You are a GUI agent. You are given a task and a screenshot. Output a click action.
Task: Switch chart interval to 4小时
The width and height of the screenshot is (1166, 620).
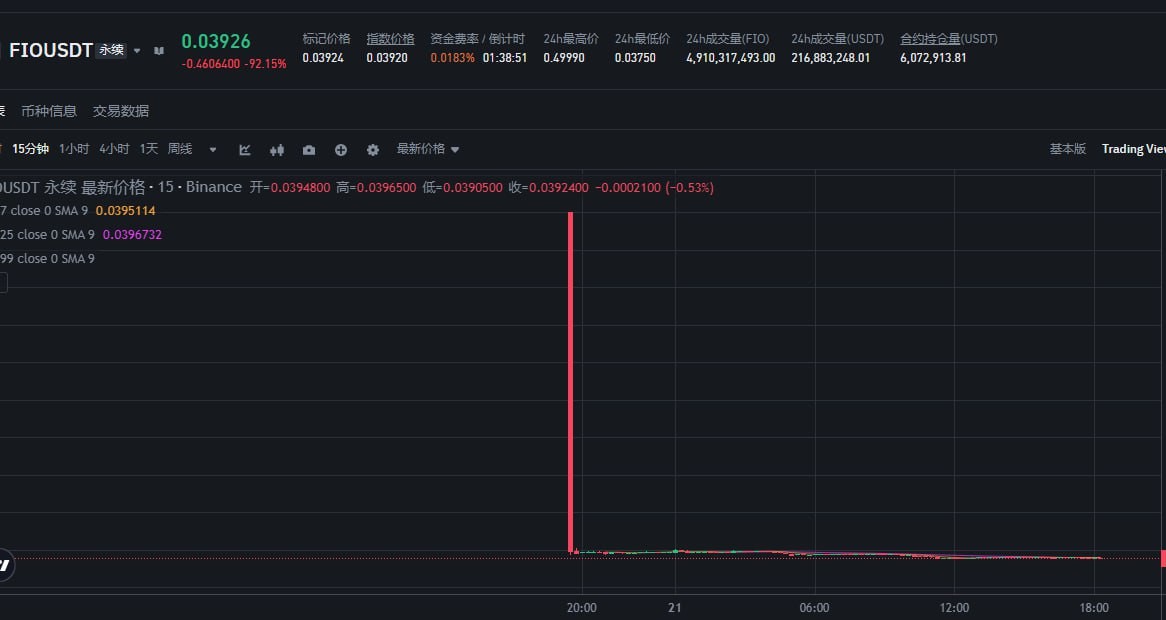(114, 149)
